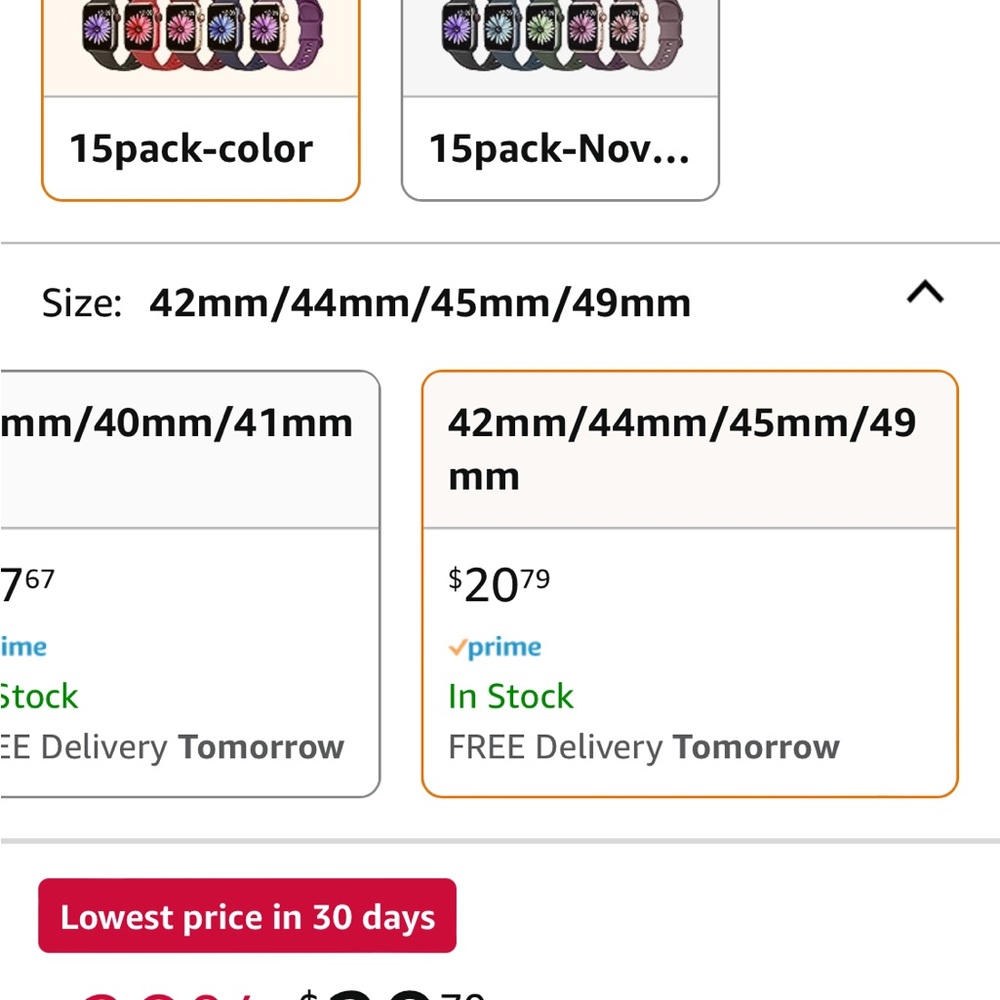The image size is (1000, 1000).
Task: Tap the Size: label text
Action: click(82, 303)
